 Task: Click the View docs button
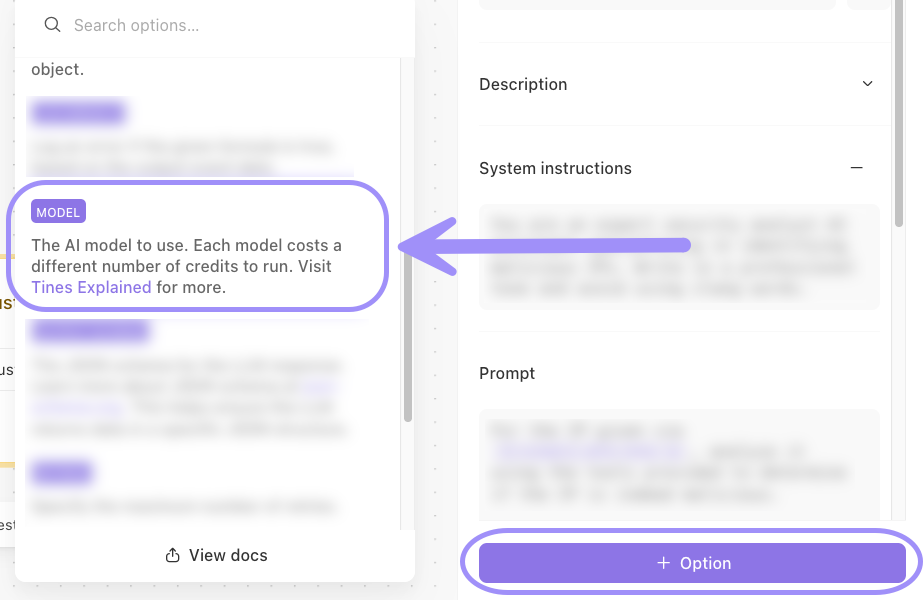(x=215, y=555)
